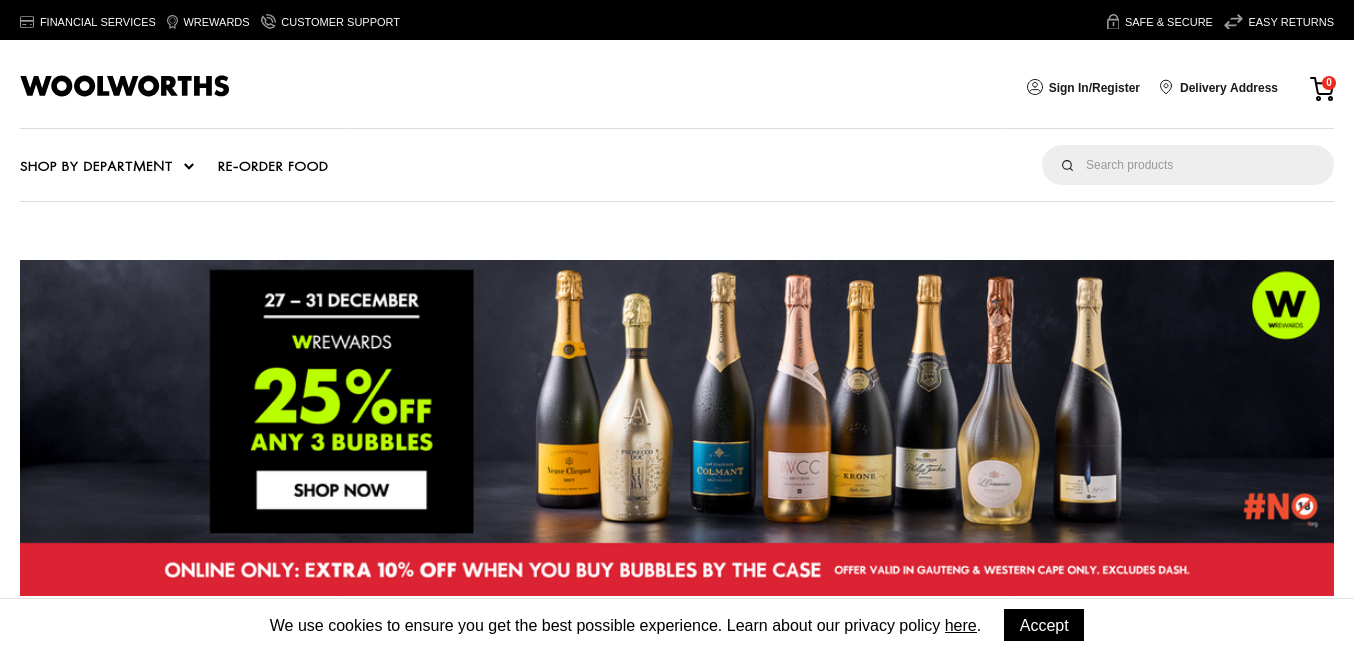Open the shopping cart icon
1366x651 pixels.
coord(1322,89)
